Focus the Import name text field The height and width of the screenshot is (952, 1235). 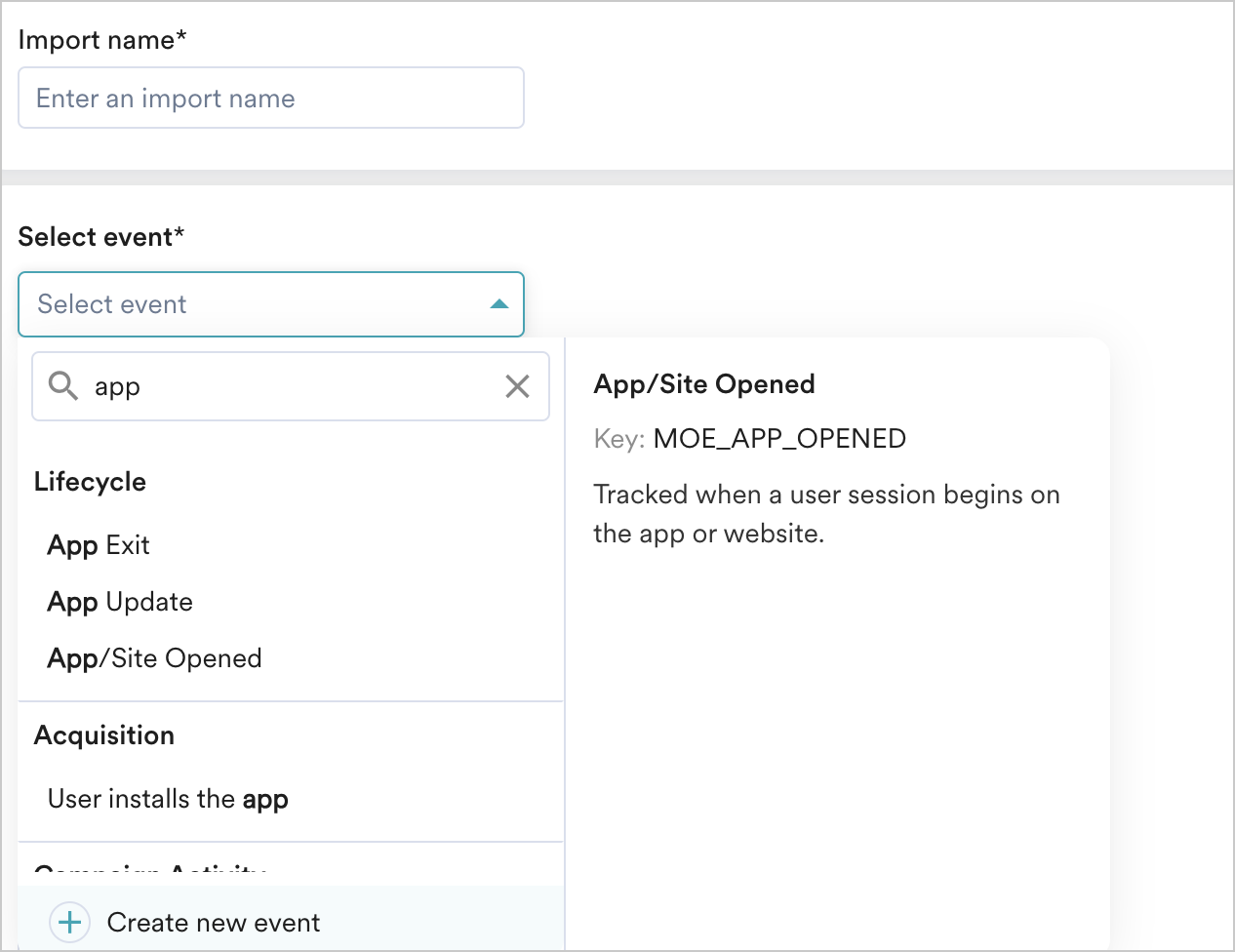pos(271,99)
